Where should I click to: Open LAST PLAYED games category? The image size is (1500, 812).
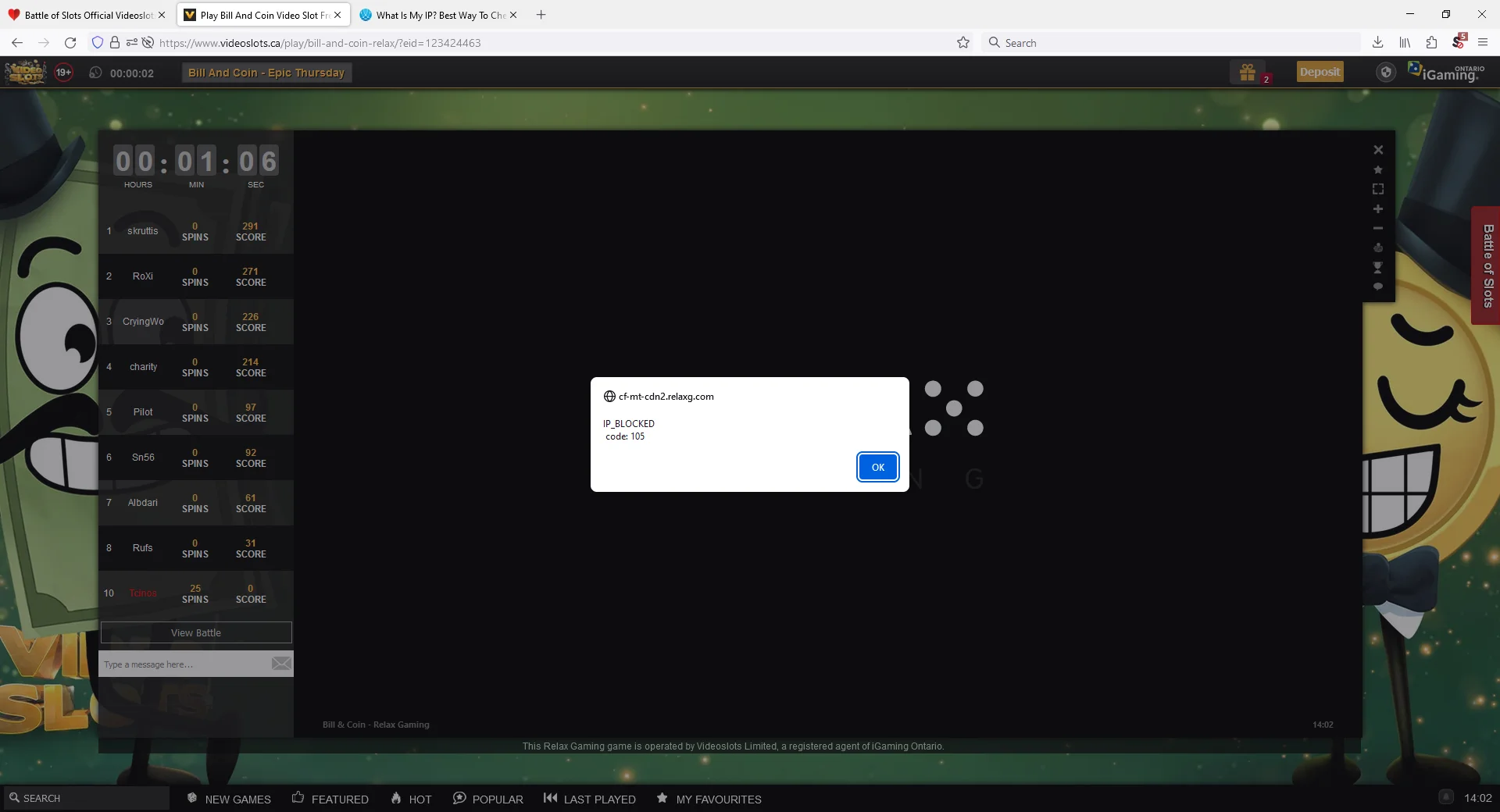pyautogui.click(x=590, y=799)
